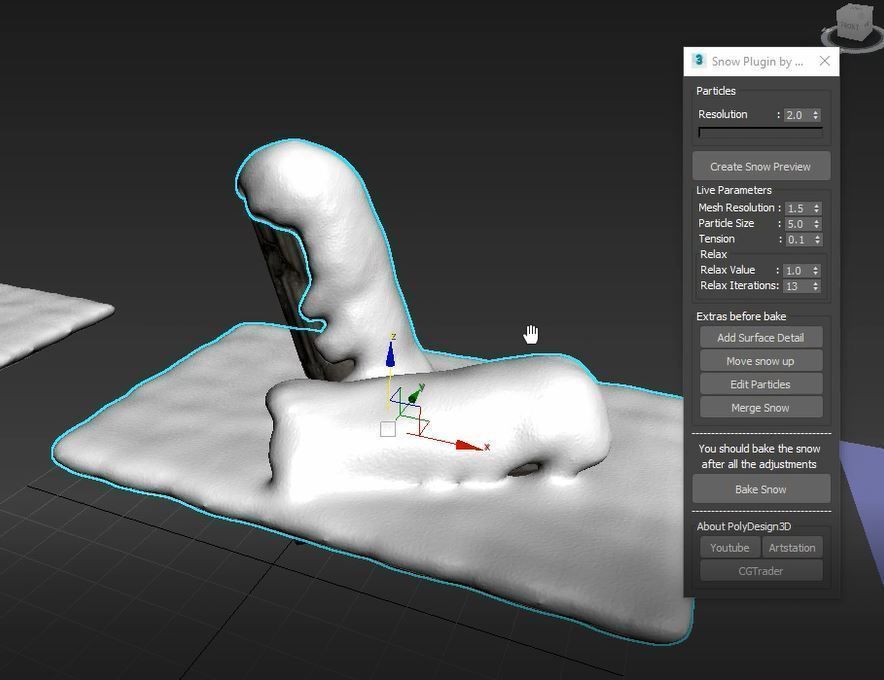Click the Resolution spinner arrows
884x680 pixels.
click(816, 115)
